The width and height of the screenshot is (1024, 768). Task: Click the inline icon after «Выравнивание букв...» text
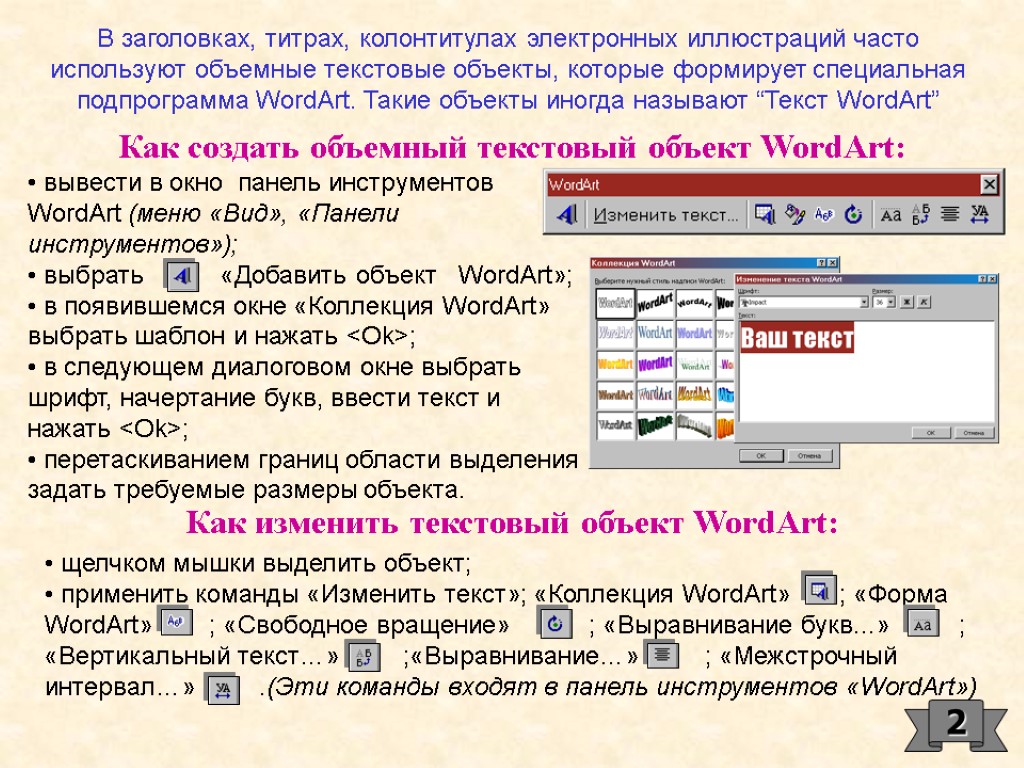point(922,624)
